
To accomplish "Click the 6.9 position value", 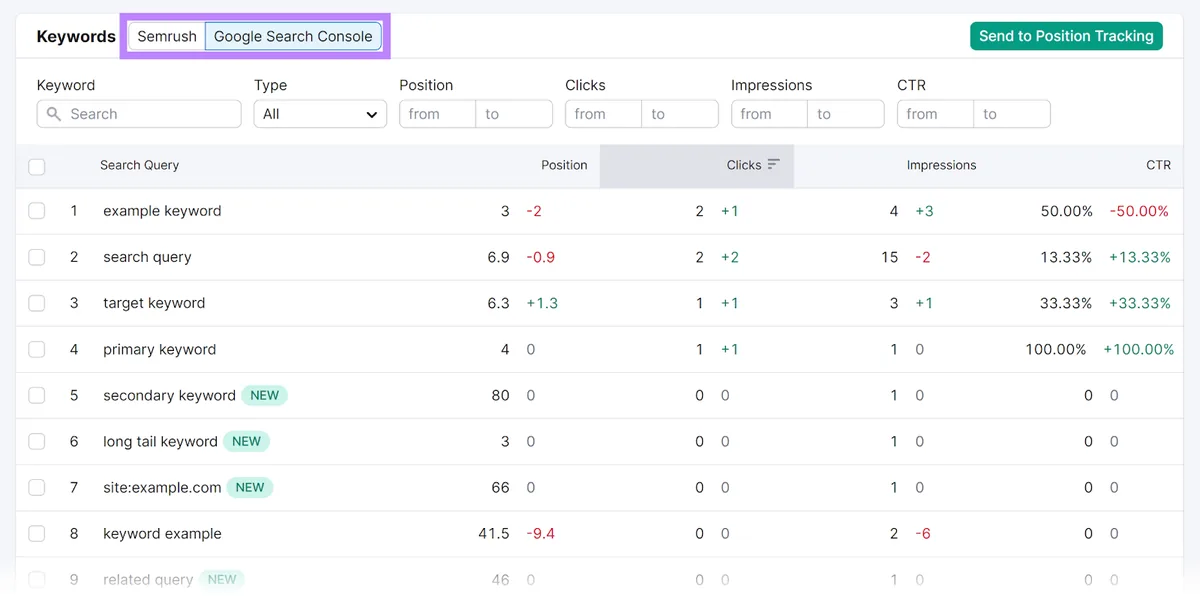I will coord(498,257).
